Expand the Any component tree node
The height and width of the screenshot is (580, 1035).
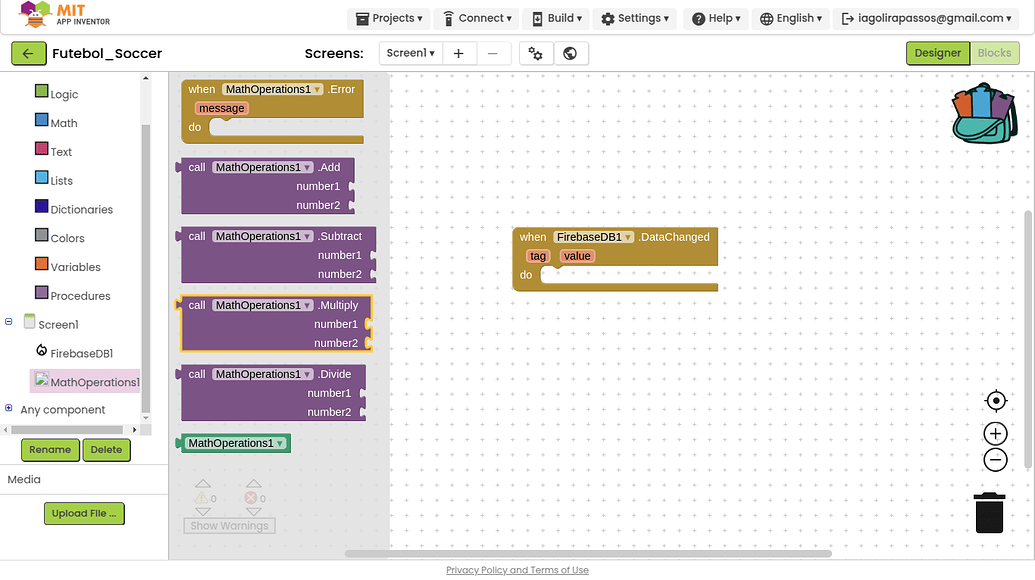[9, 408]
